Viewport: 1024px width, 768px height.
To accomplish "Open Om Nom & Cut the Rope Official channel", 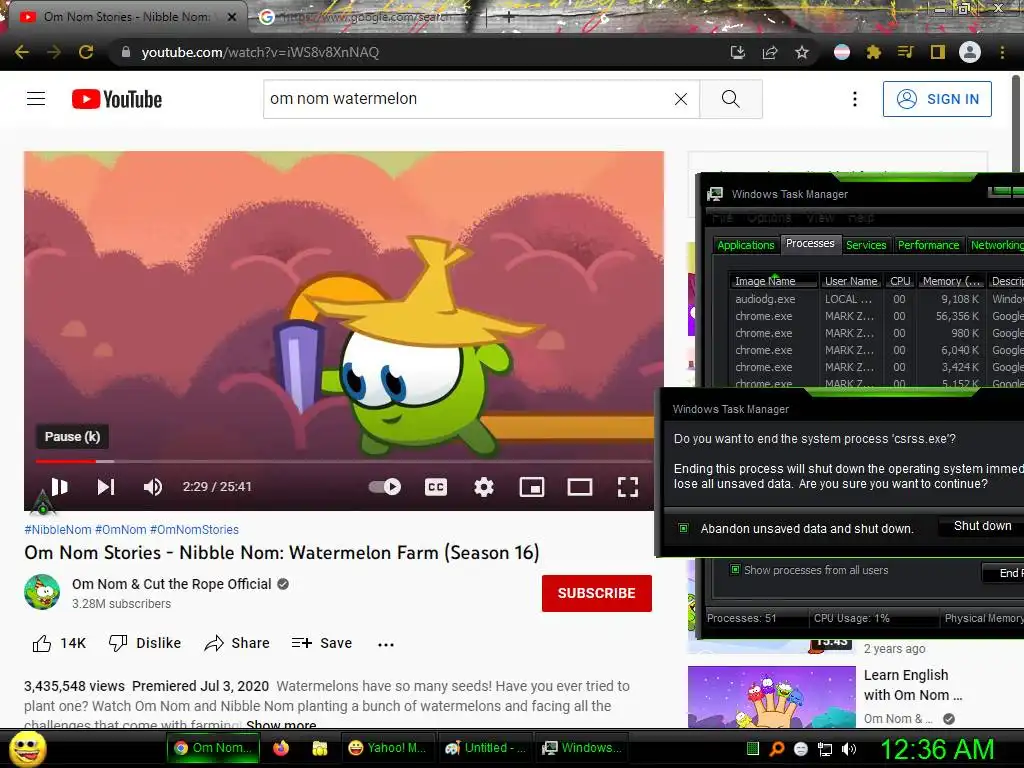I will (171, 584).
